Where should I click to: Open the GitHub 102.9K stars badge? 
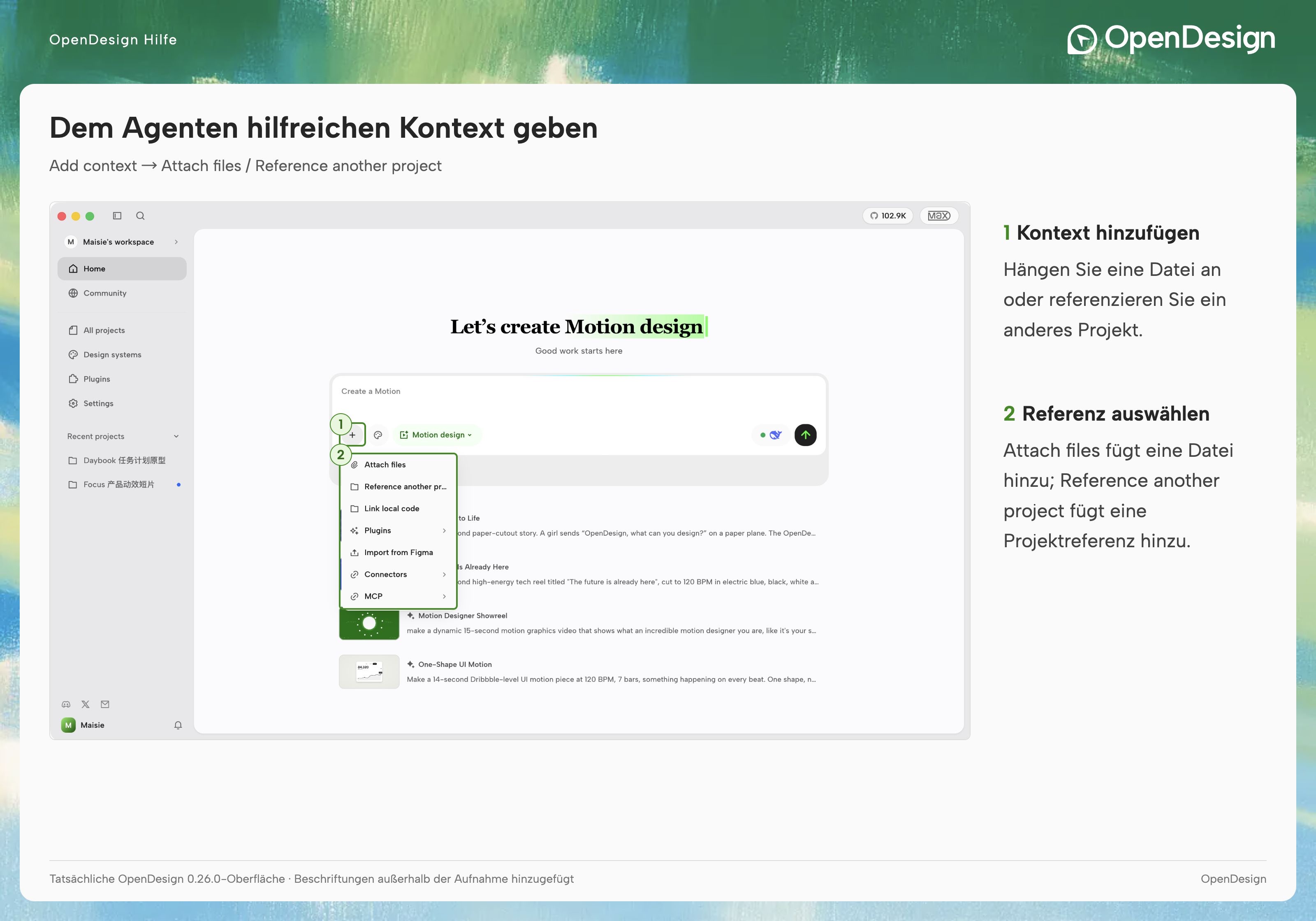(x=887, y=215)
